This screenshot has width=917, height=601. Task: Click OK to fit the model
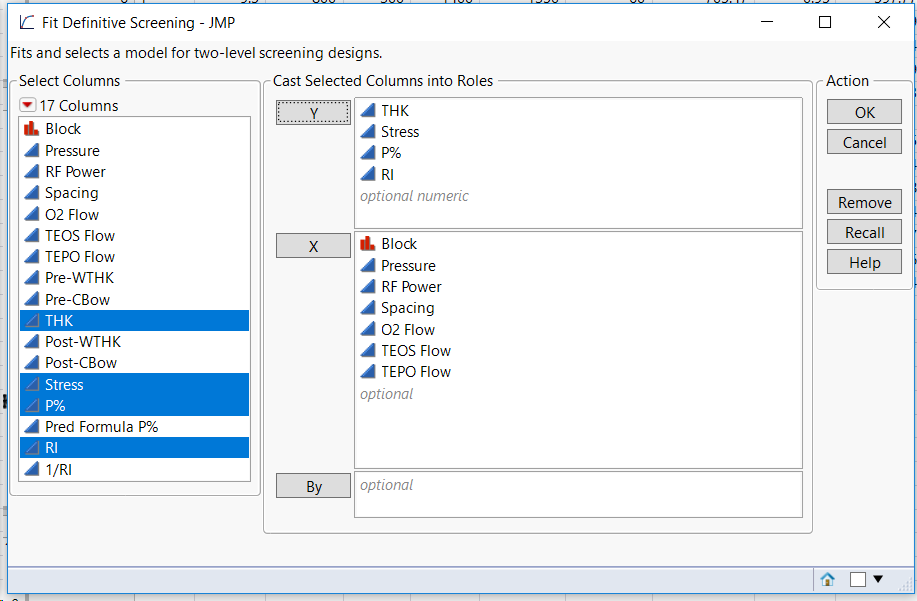[x=863, y=111]
